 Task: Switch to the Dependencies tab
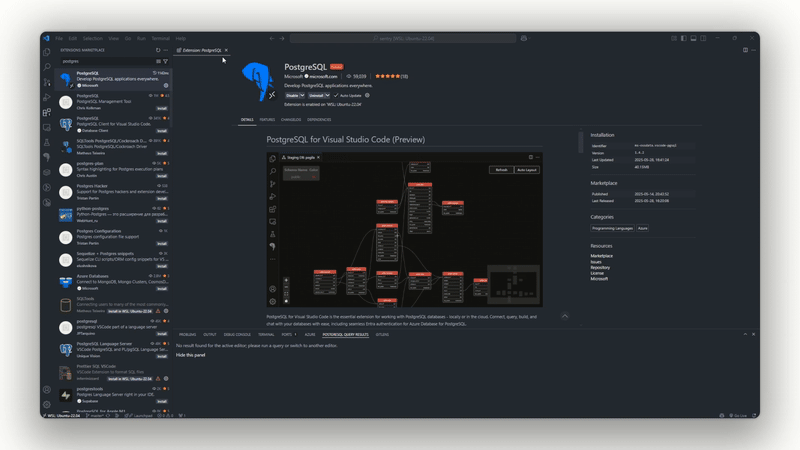click(x=319, y=120)
